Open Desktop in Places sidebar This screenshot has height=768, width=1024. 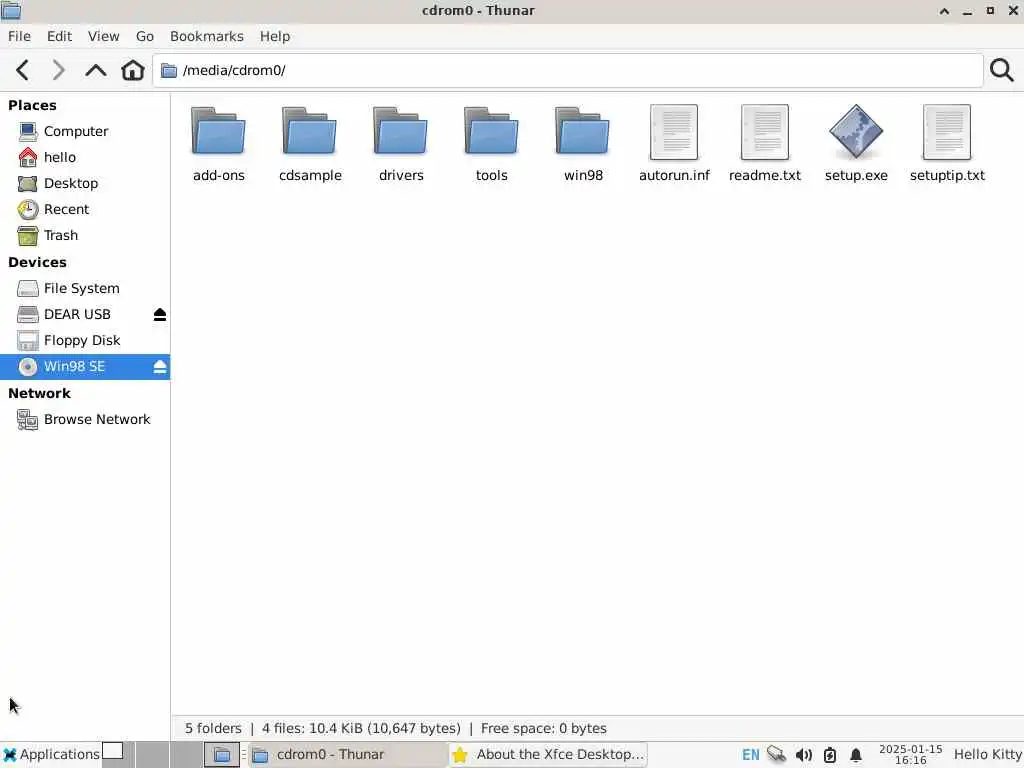pos(85,184)
